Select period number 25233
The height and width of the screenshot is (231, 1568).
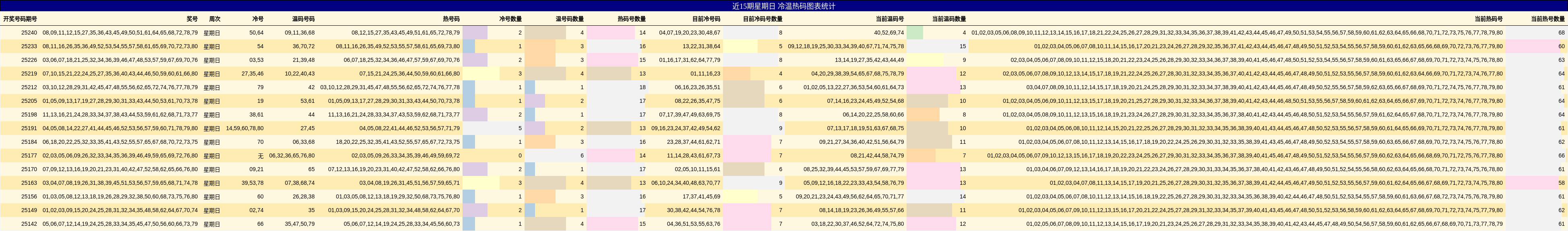[x=29, y=46]
